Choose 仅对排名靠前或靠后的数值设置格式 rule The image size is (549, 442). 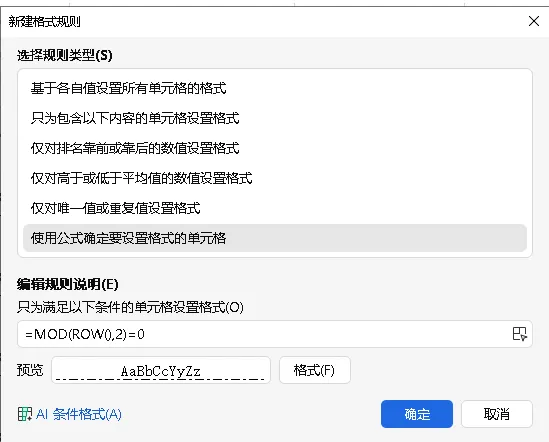[x=275, y=148]
